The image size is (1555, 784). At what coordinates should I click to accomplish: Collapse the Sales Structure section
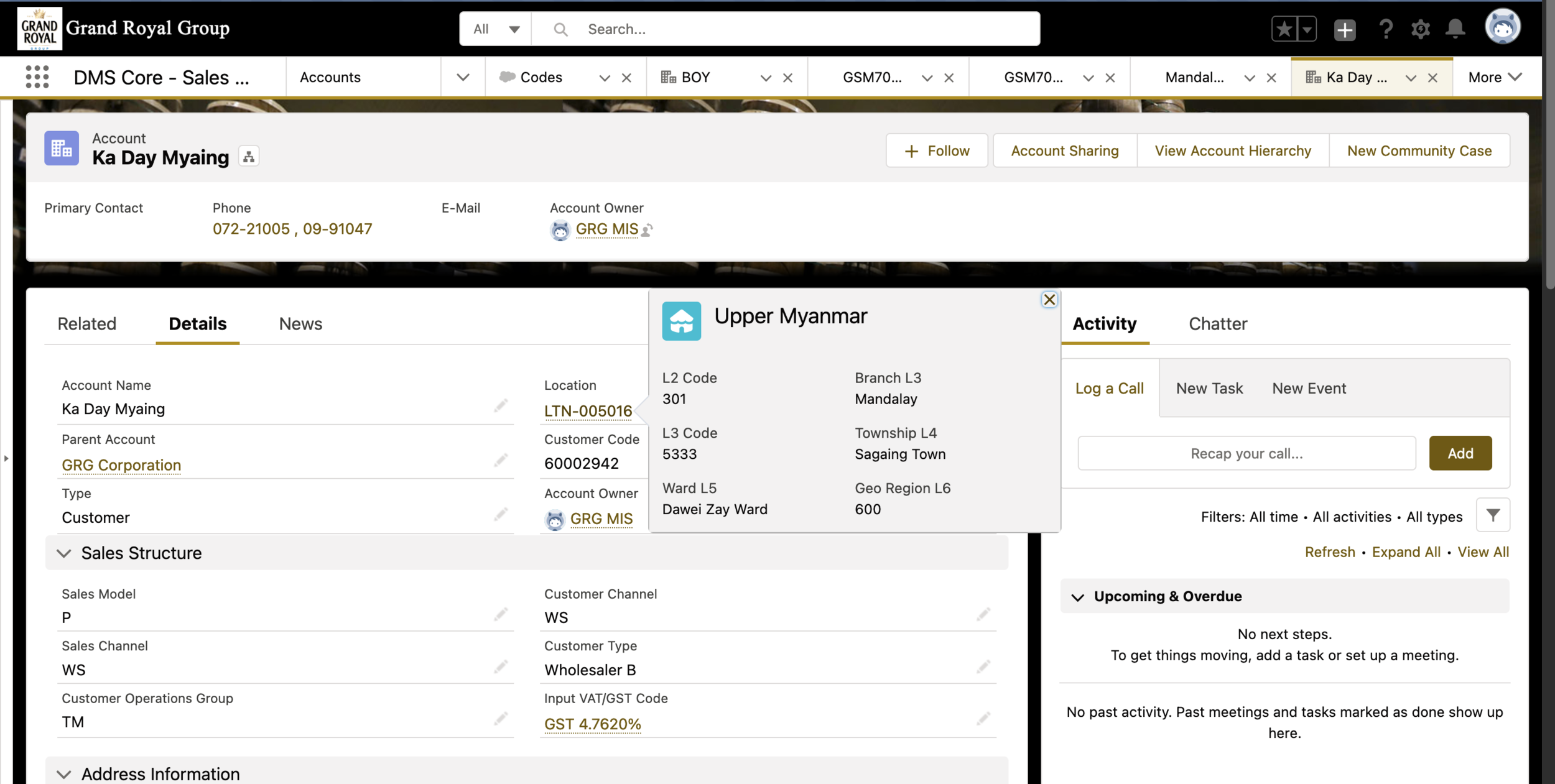pos(64,553)
